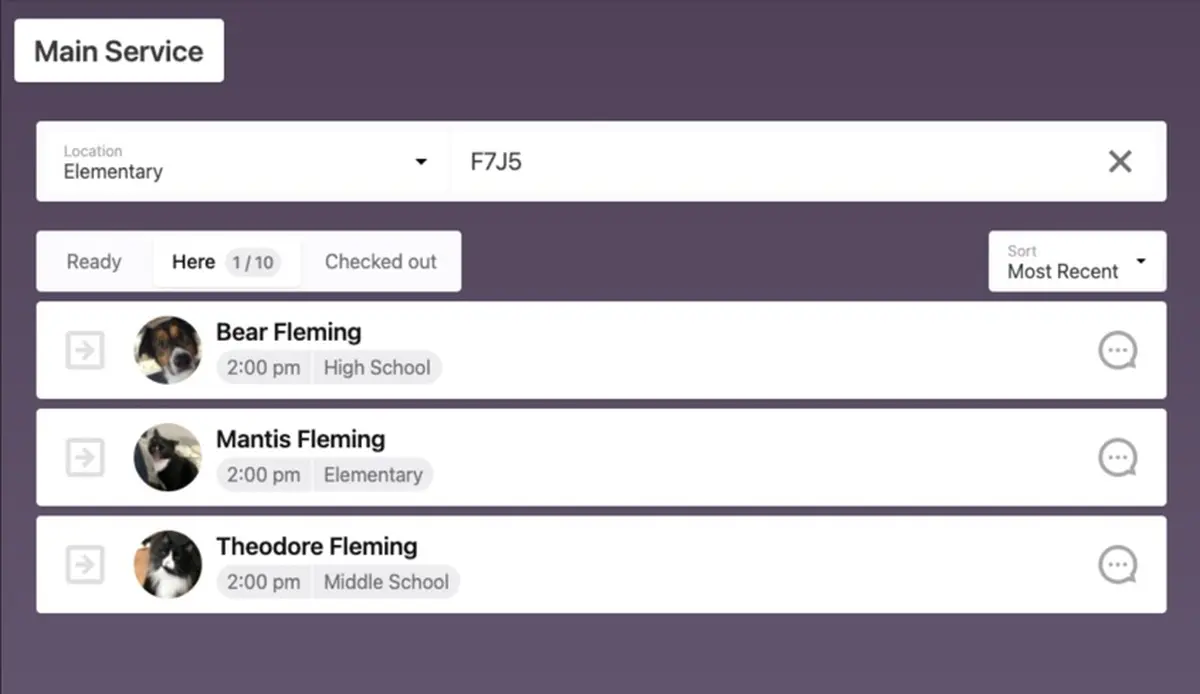This screenshot has width=1200, height=694.
Task: Click the checkout arrow icon for Mantis Fleming
Action: tap(85, 458)
